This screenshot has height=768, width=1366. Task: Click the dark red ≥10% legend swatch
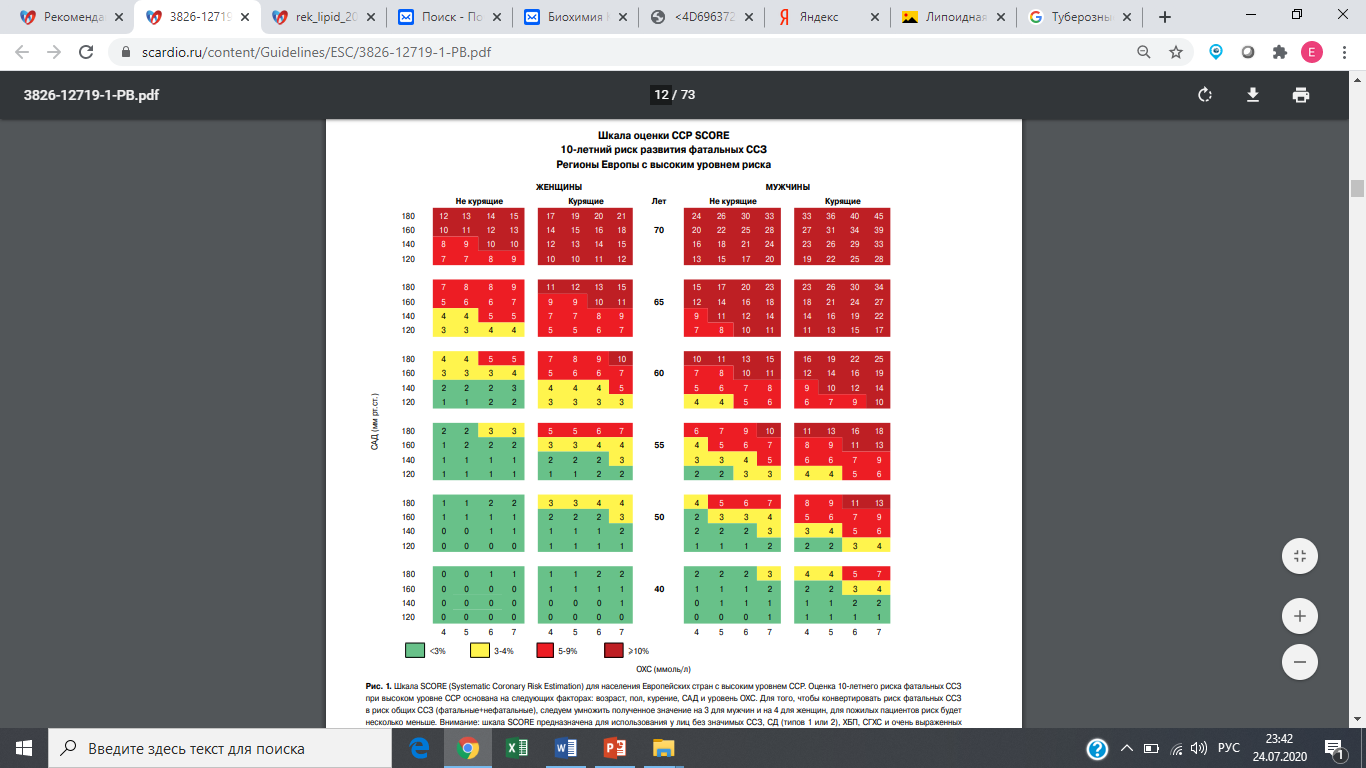coord(613,650)
